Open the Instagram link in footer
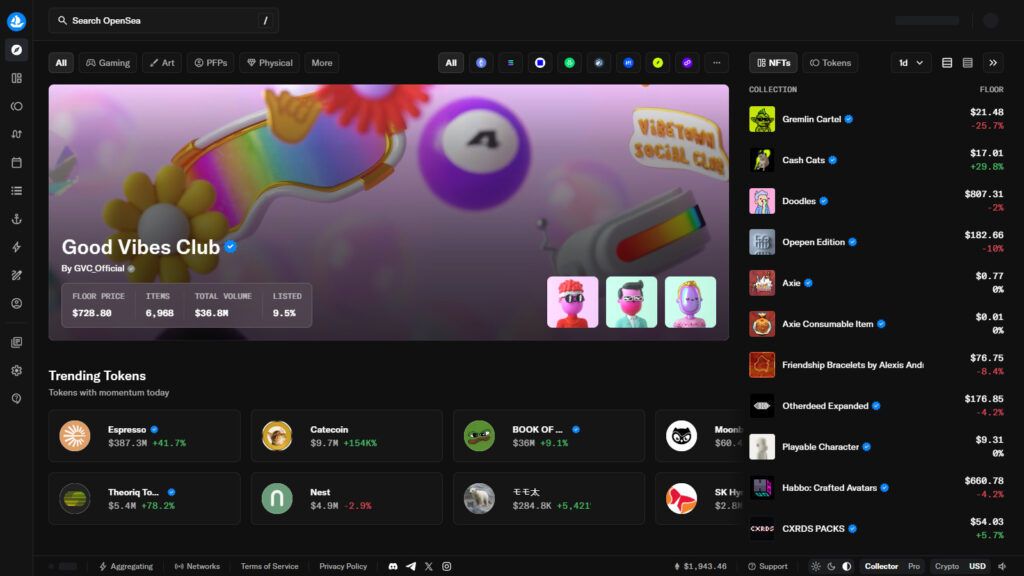The width and height of the screenshot is (1024, 576). 447,566
